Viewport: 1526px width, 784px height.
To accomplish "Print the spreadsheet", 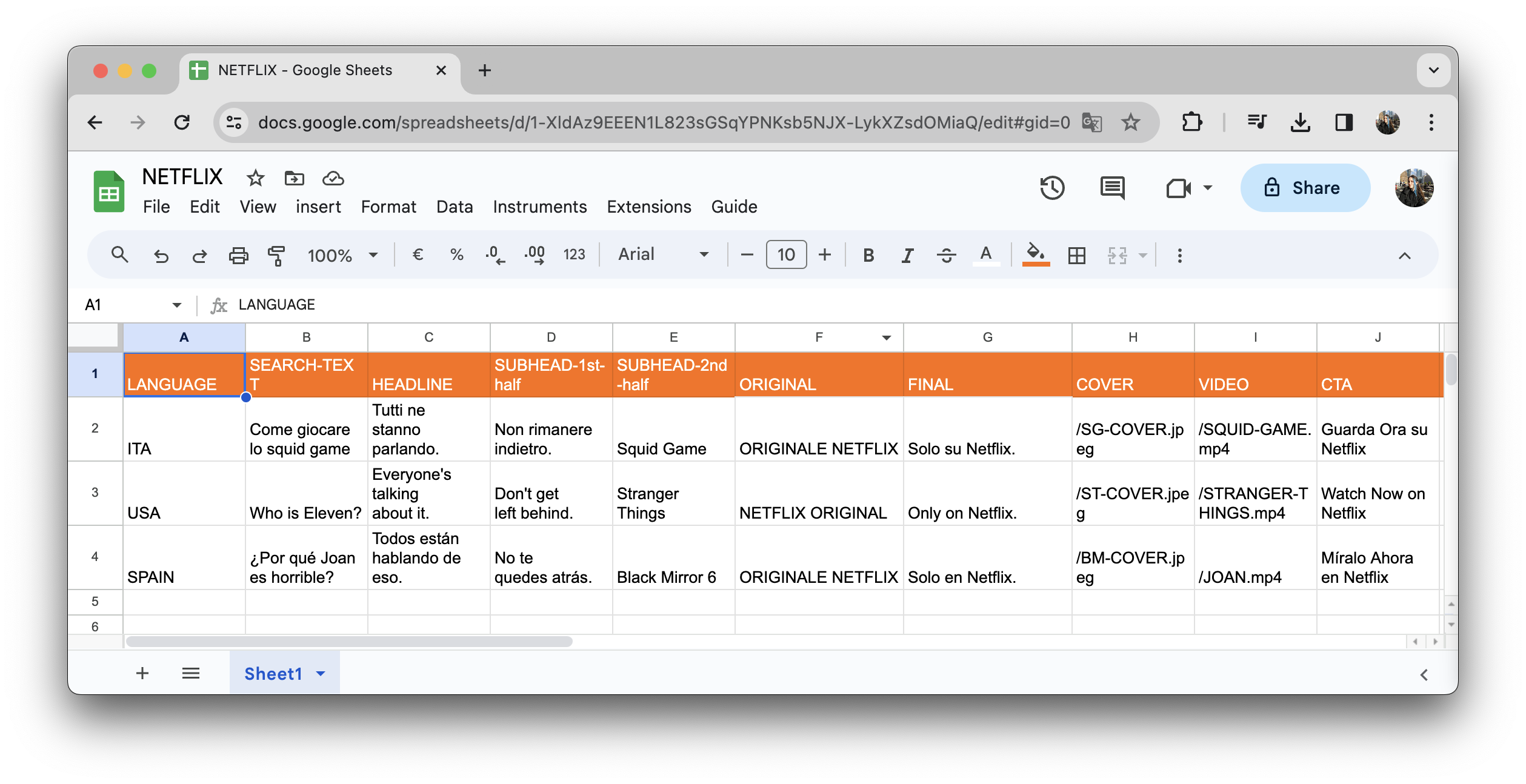I will [238, 256].
